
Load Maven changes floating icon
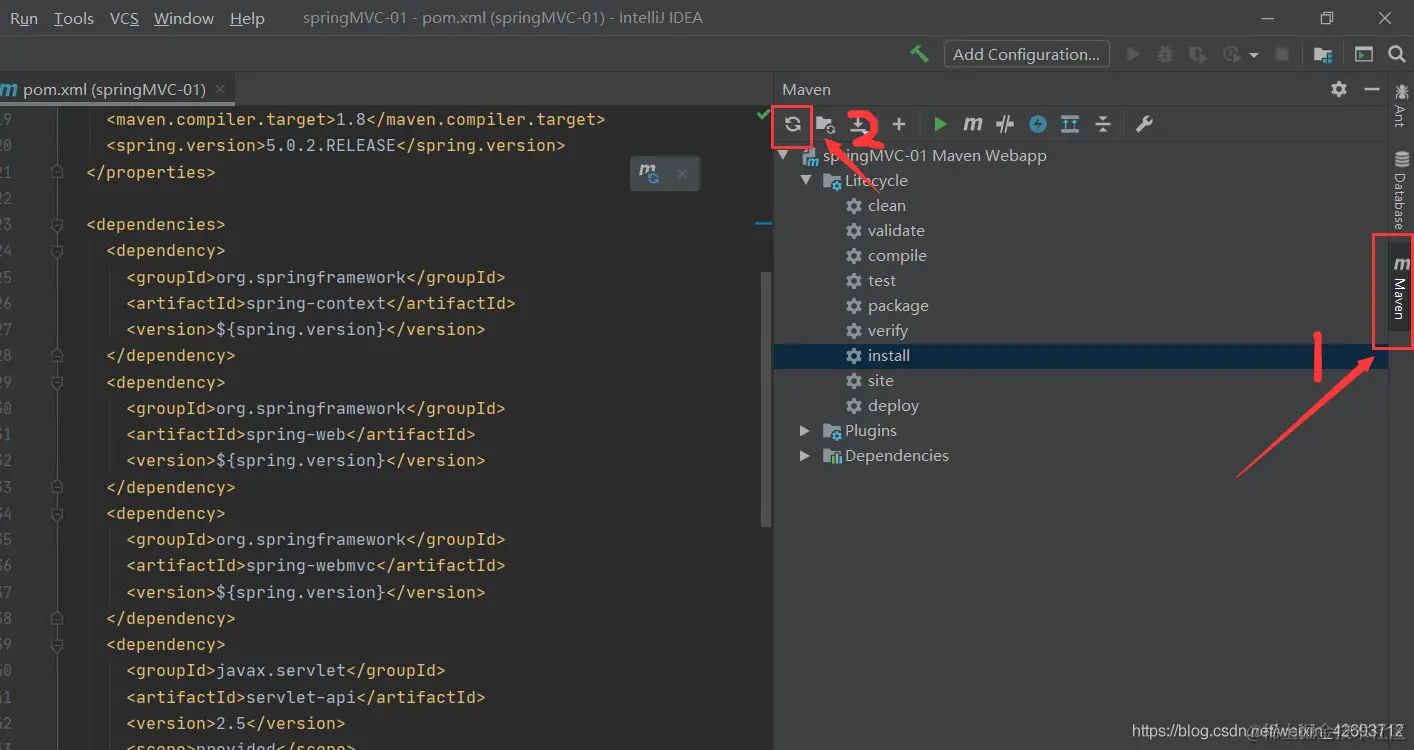[649, 173]
